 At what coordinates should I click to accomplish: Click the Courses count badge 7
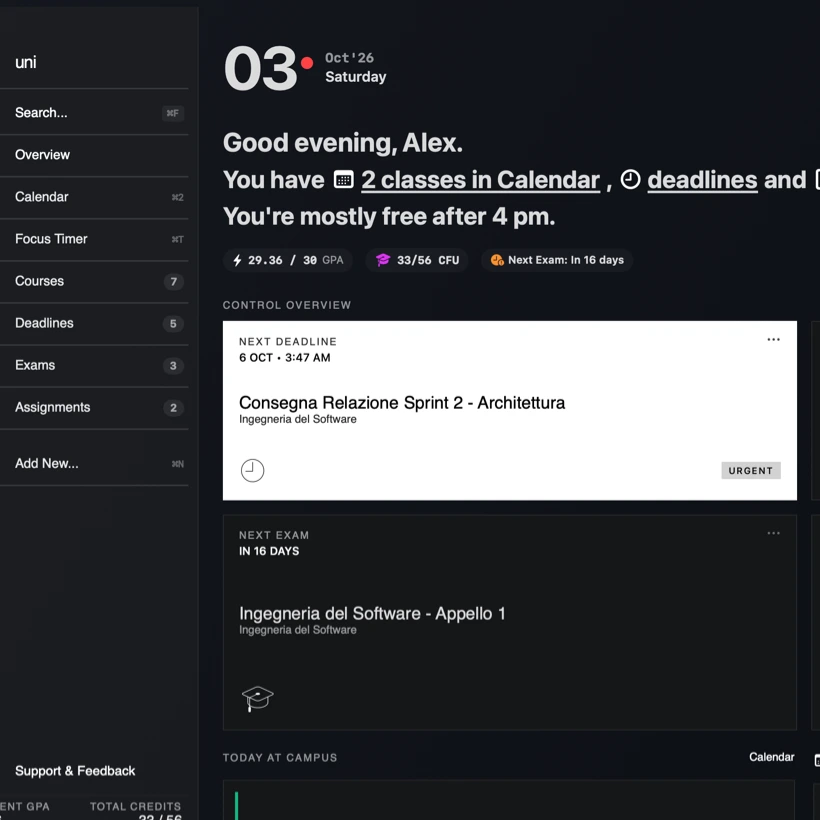pos(174,281)
